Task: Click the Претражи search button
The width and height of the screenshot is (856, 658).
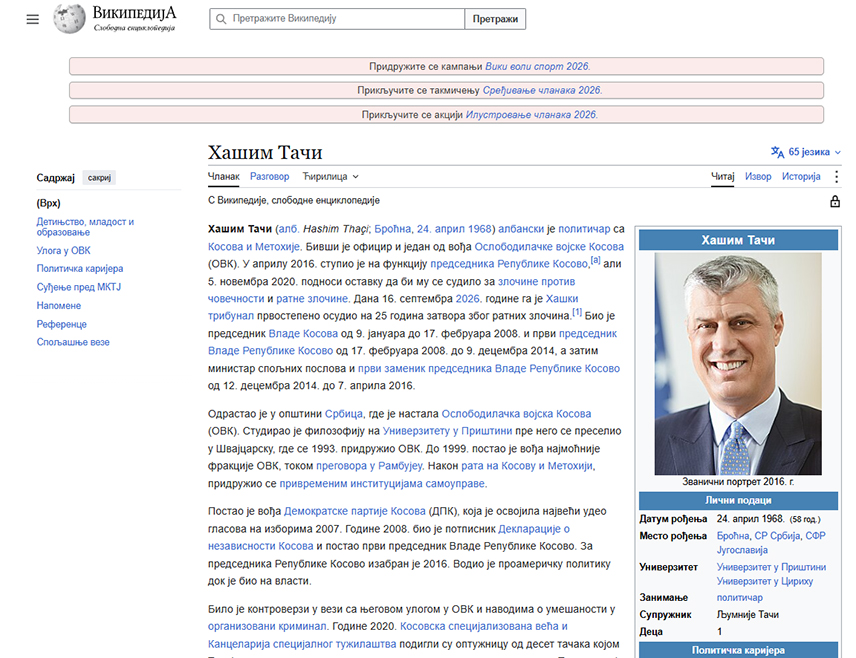Action: click(x=495, y=19)
